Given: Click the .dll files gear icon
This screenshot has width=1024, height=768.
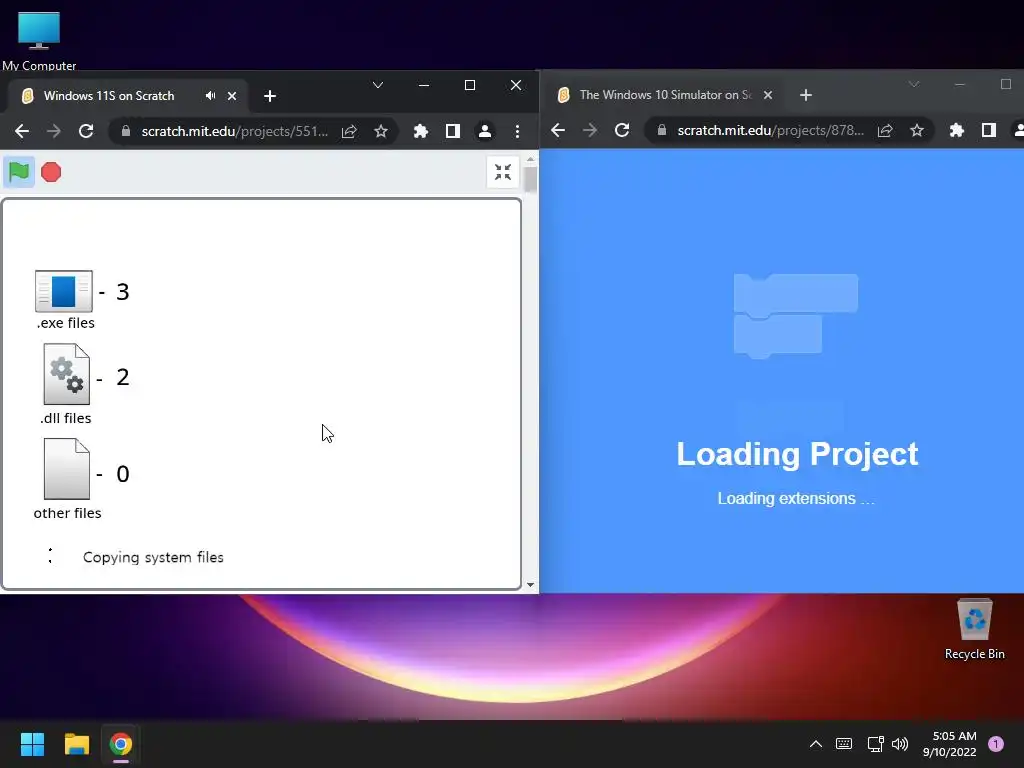Looking at the screenshot, I should pos(67,374).
